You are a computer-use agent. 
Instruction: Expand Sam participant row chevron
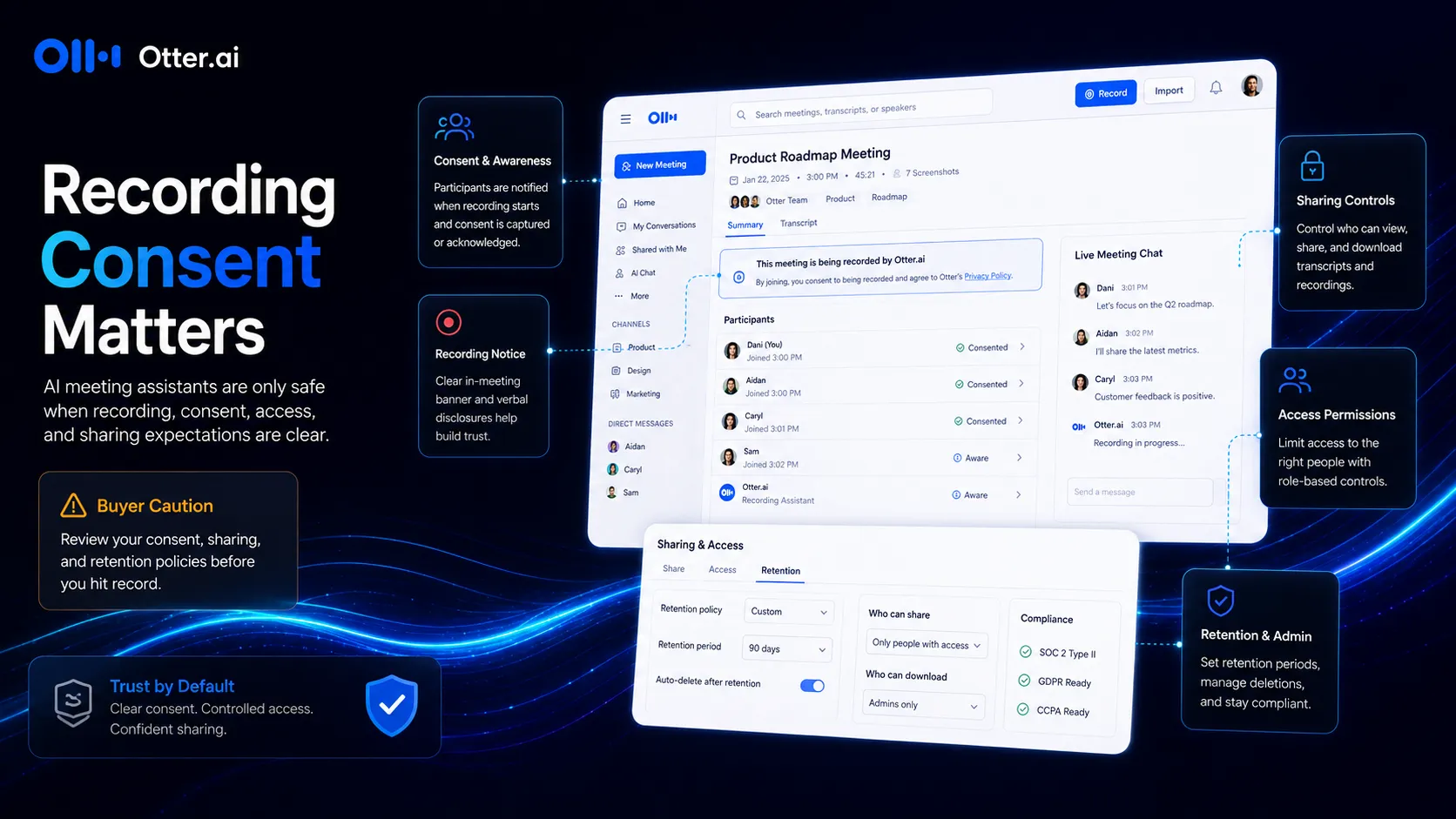tap(1020, 457)
